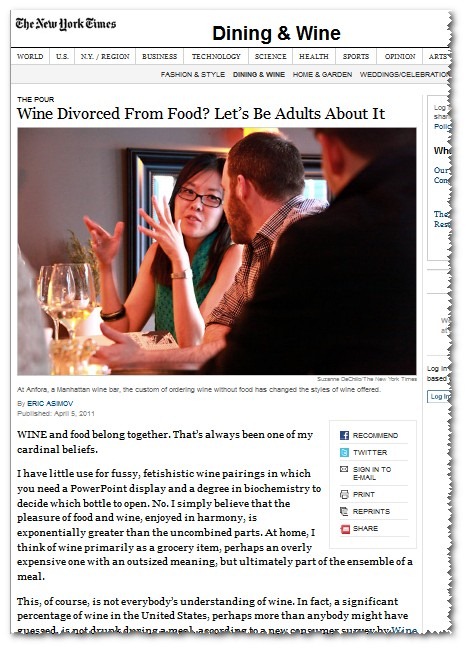Image resolution: width=469 pixels, height=651 pixels.
Task: Open the Opinion section tab
Action: (400, 56)
